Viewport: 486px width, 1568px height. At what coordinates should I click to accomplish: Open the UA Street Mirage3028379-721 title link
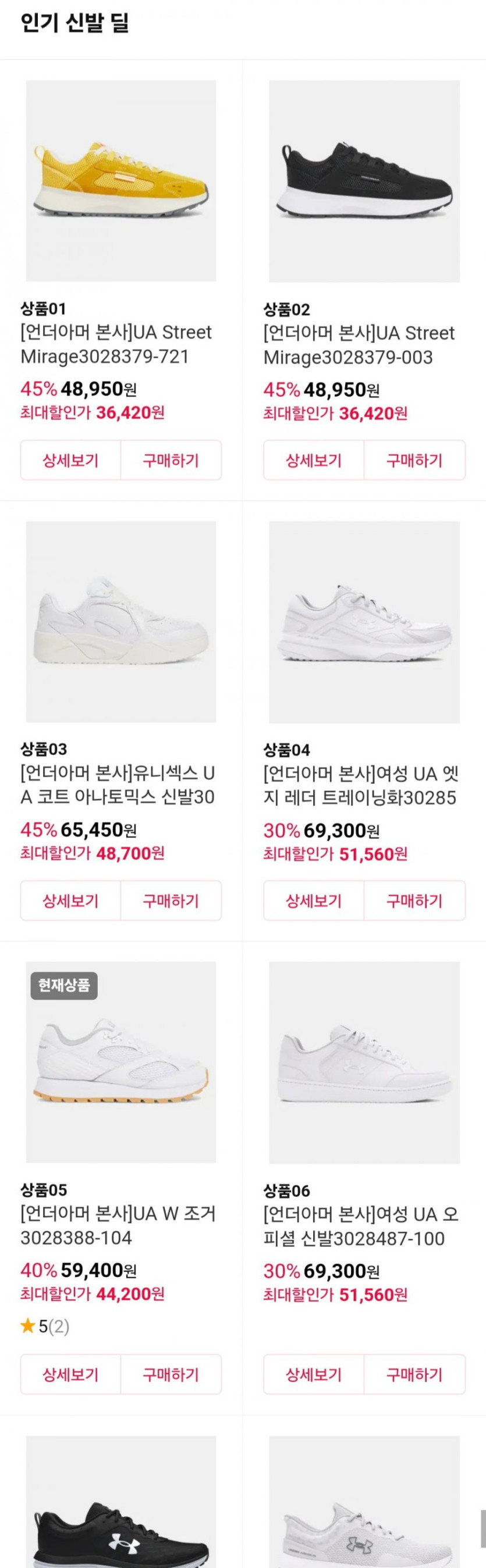coord(116,344)
